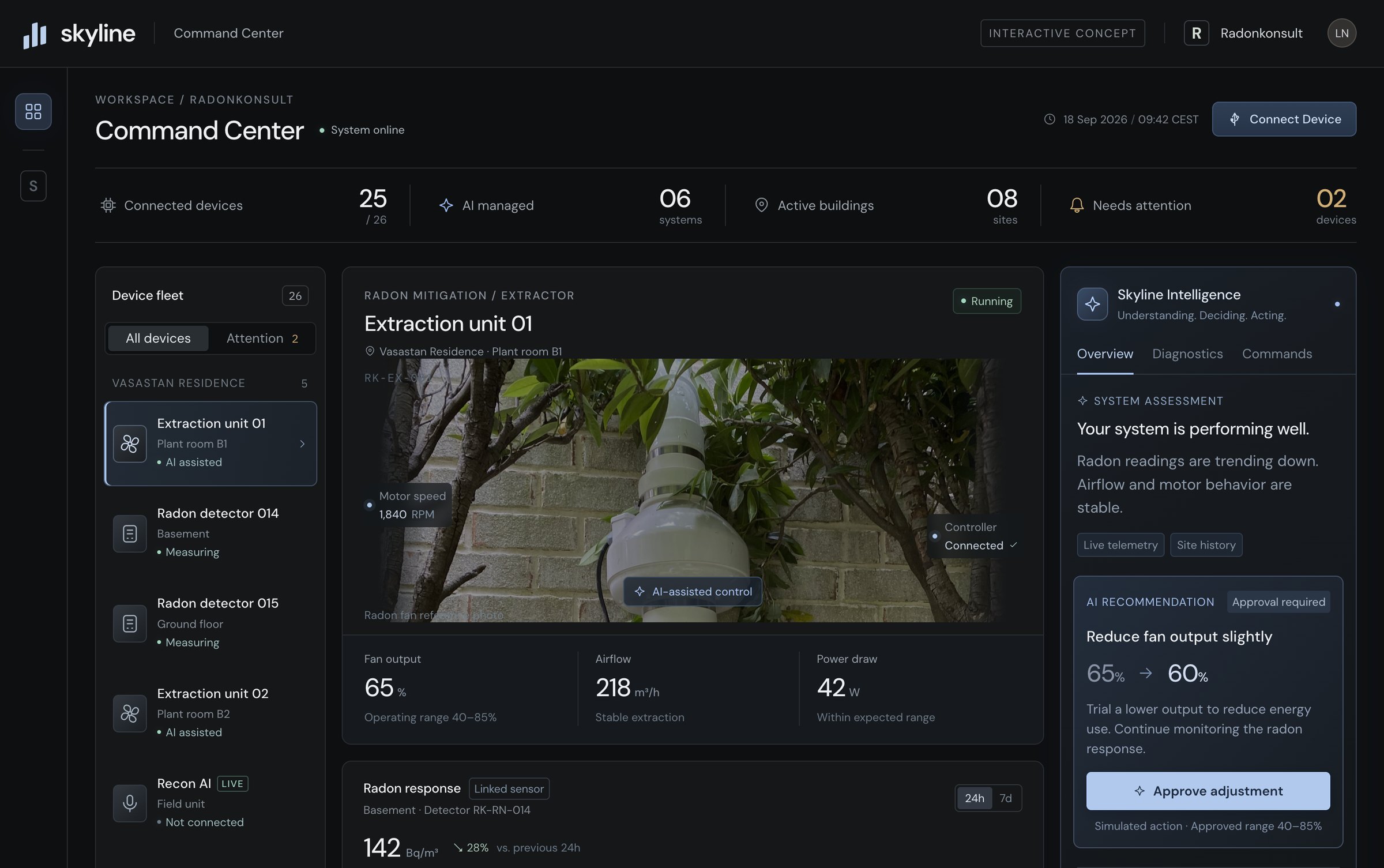Select Radon detector 014 in device fleet
The height and width of the screenshot is (868, 1384).
point(210,533)
